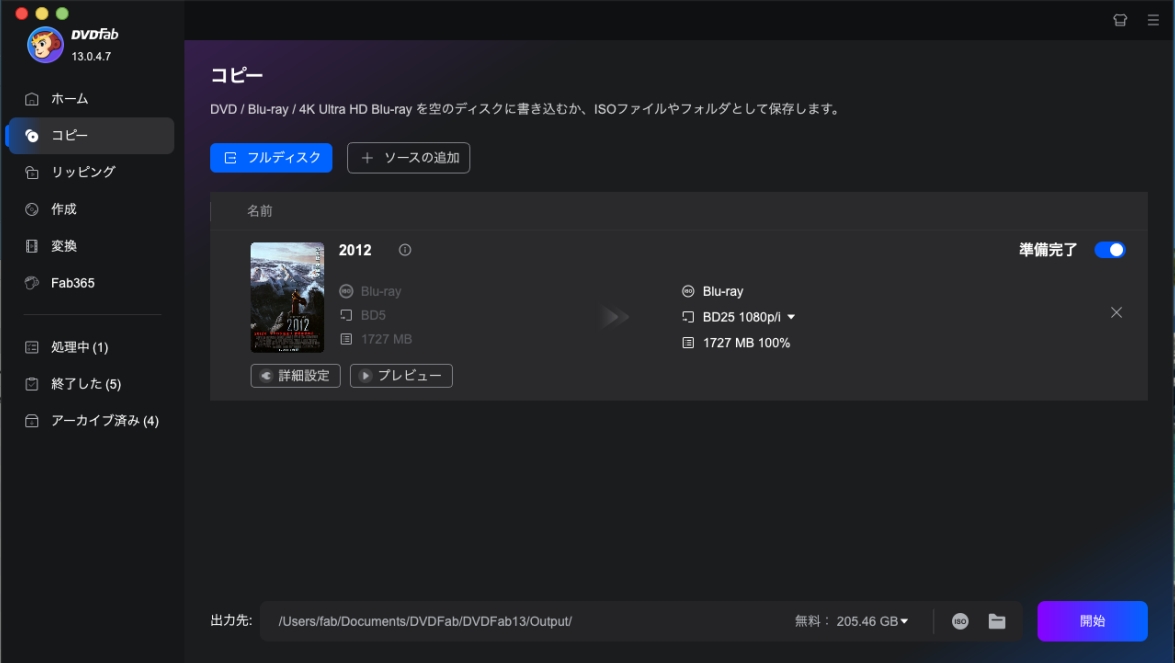This screenshot has width=1175, height=663.
Task: Click the Fab365 icon in the sidebar
Action: coord(31,283)
